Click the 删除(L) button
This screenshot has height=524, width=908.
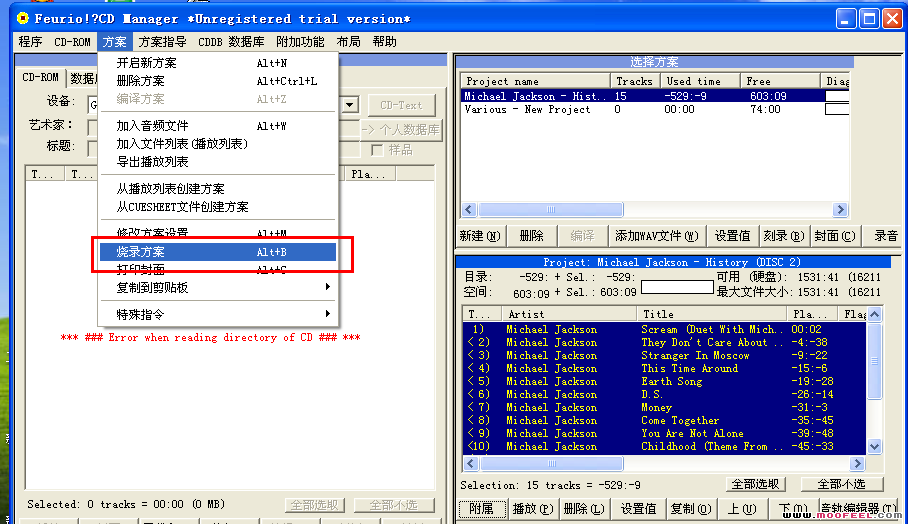coord(584,509)
